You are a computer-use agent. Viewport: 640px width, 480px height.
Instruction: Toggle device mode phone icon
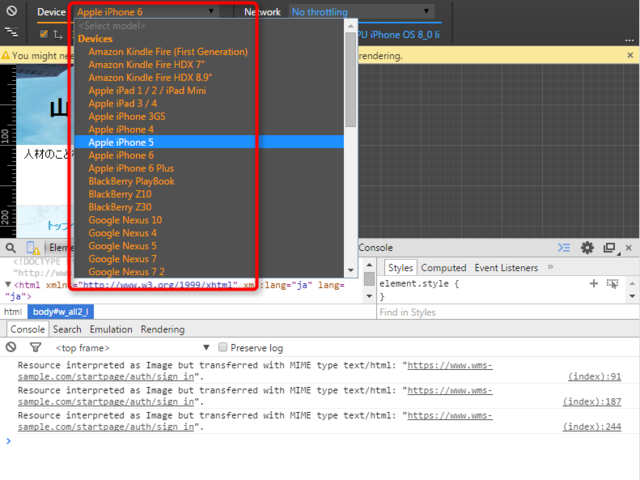pos(33,248)
